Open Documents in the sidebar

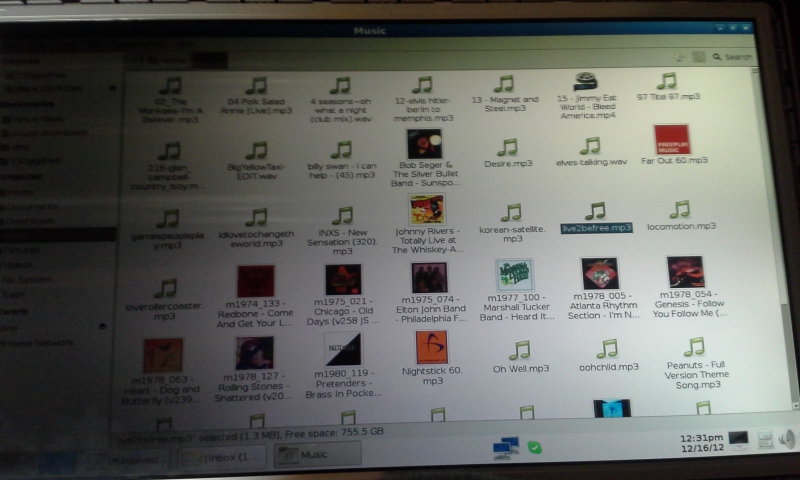click(30, 207)
